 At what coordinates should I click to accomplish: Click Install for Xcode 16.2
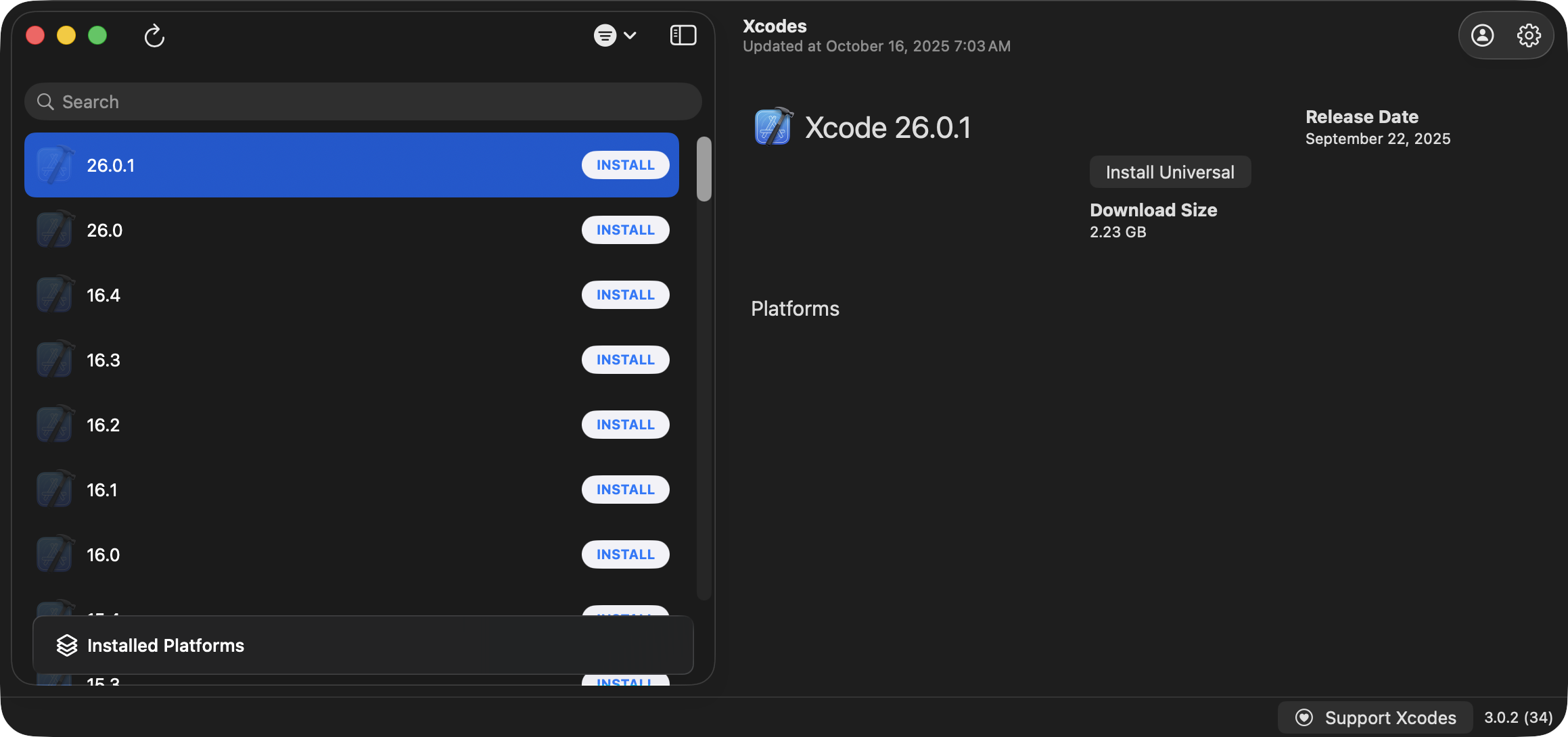point(625,425)
